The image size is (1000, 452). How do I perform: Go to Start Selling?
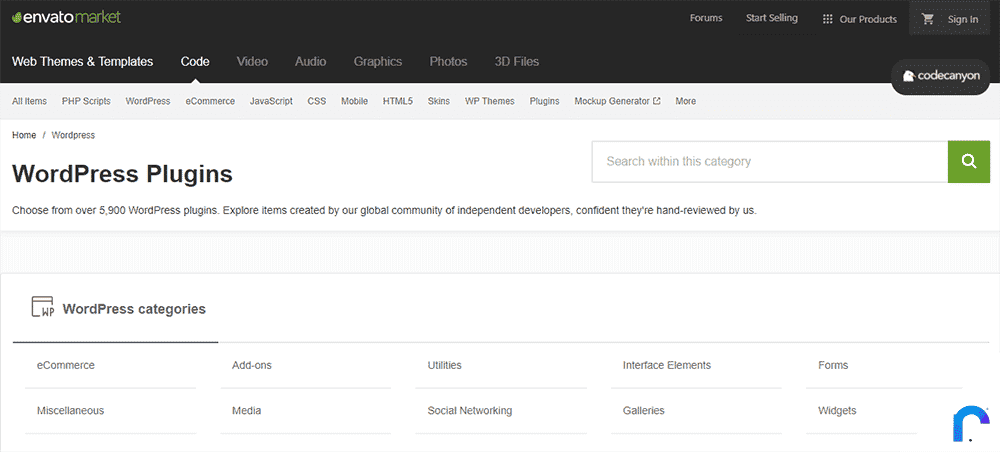772,18
